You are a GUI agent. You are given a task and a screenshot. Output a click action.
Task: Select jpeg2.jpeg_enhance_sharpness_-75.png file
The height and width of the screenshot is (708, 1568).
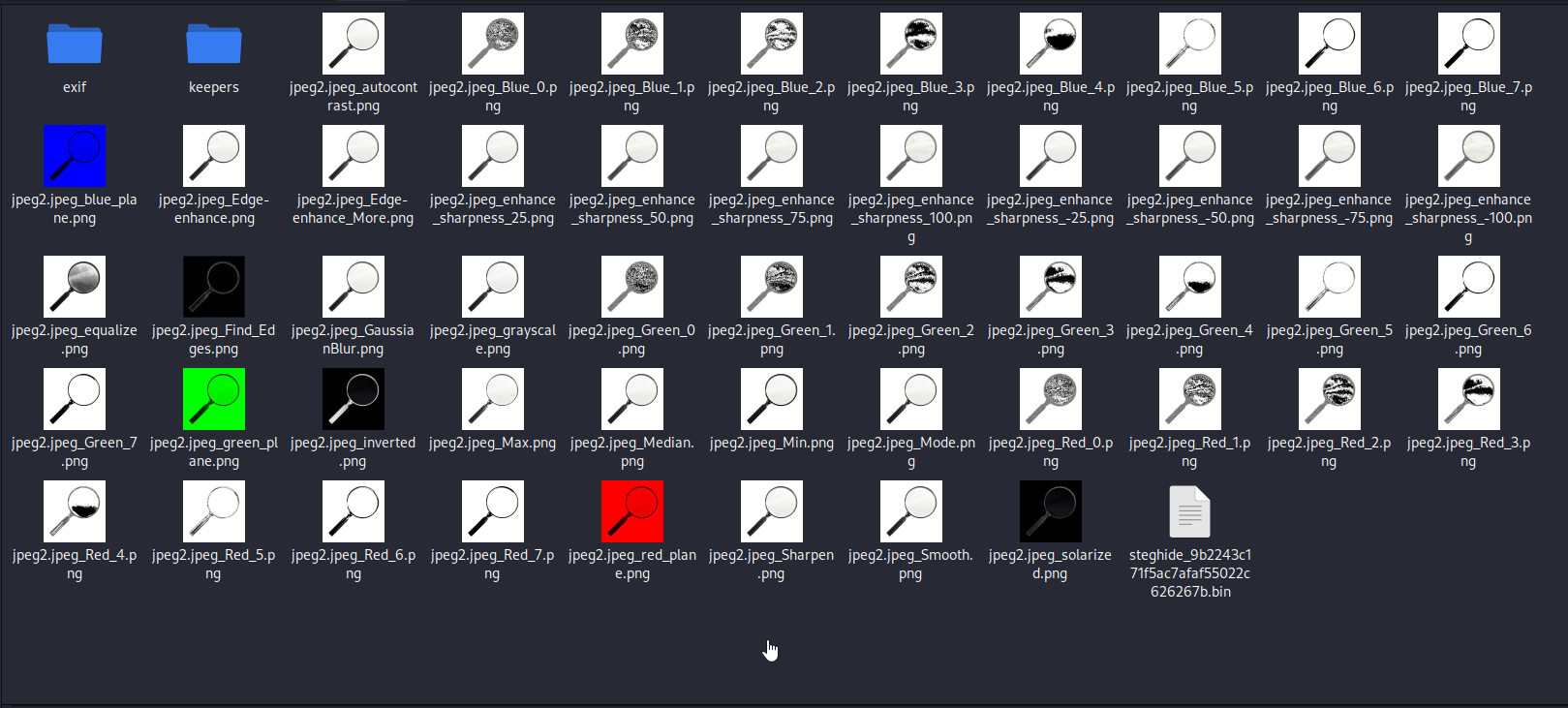click(x=1330, y=156)
